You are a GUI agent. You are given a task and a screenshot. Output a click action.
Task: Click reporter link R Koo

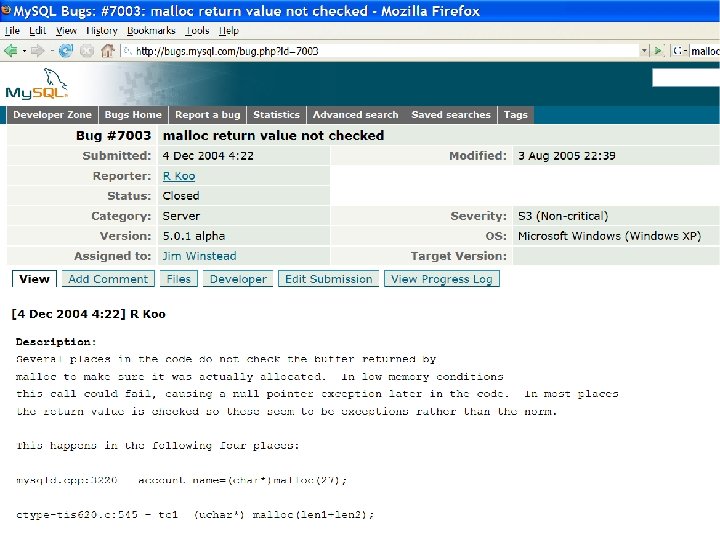coord(179,176)
